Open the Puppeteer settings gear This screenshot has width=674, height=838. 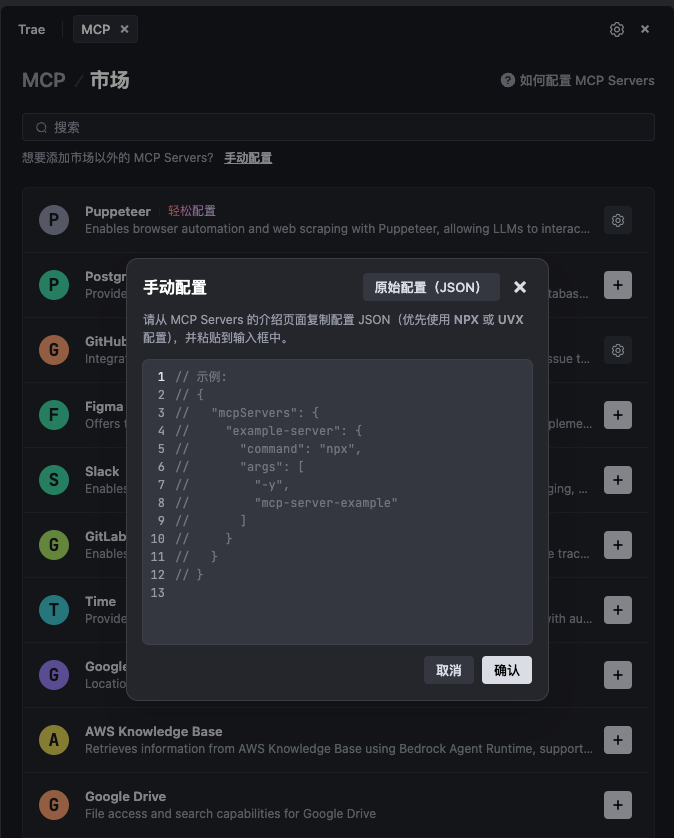coord(618,220)
